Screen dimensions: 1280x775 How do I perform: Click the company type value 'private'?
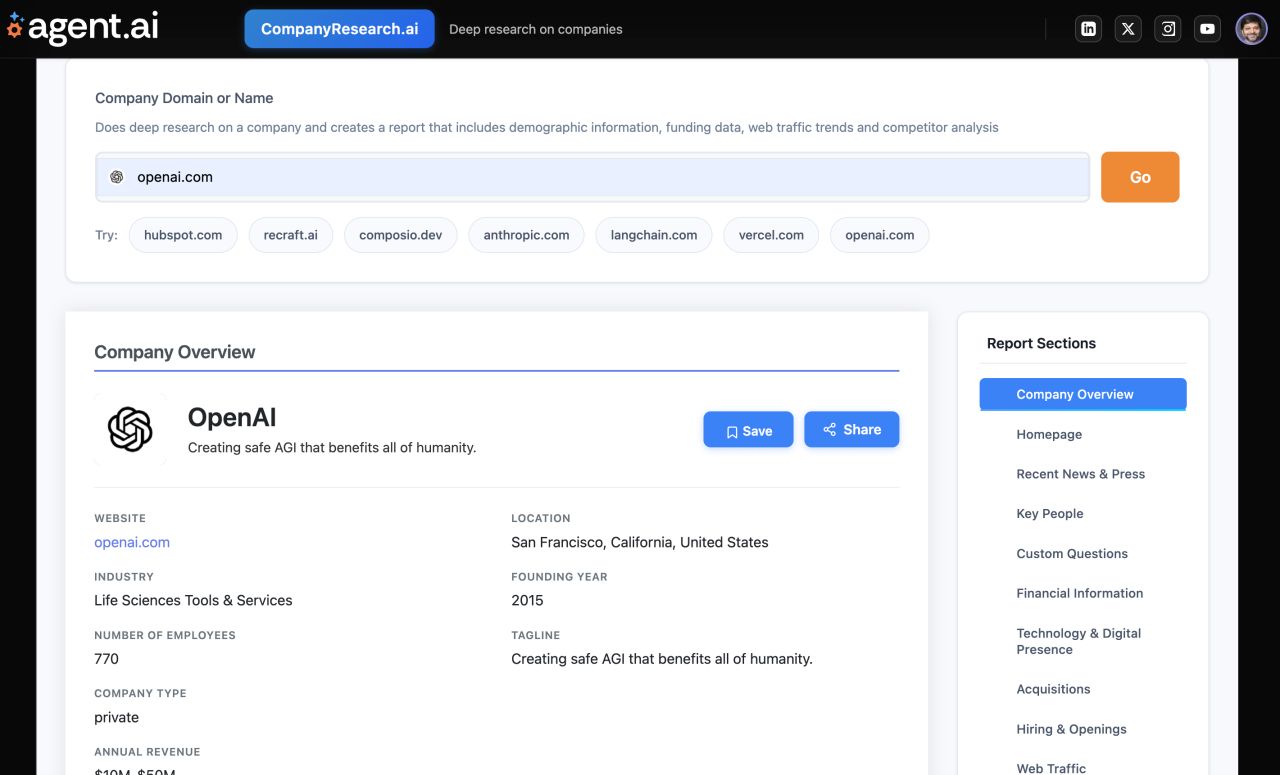(116, 717)
